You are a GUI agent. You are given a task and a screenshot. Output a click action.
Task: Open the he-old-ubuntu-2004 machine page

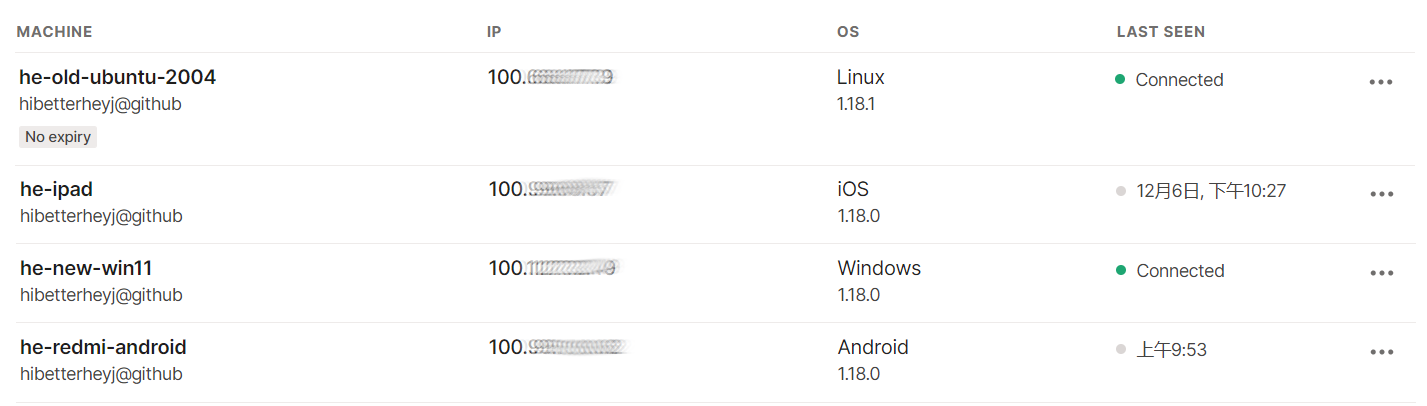pyautogui.click(x=117, y=77)
